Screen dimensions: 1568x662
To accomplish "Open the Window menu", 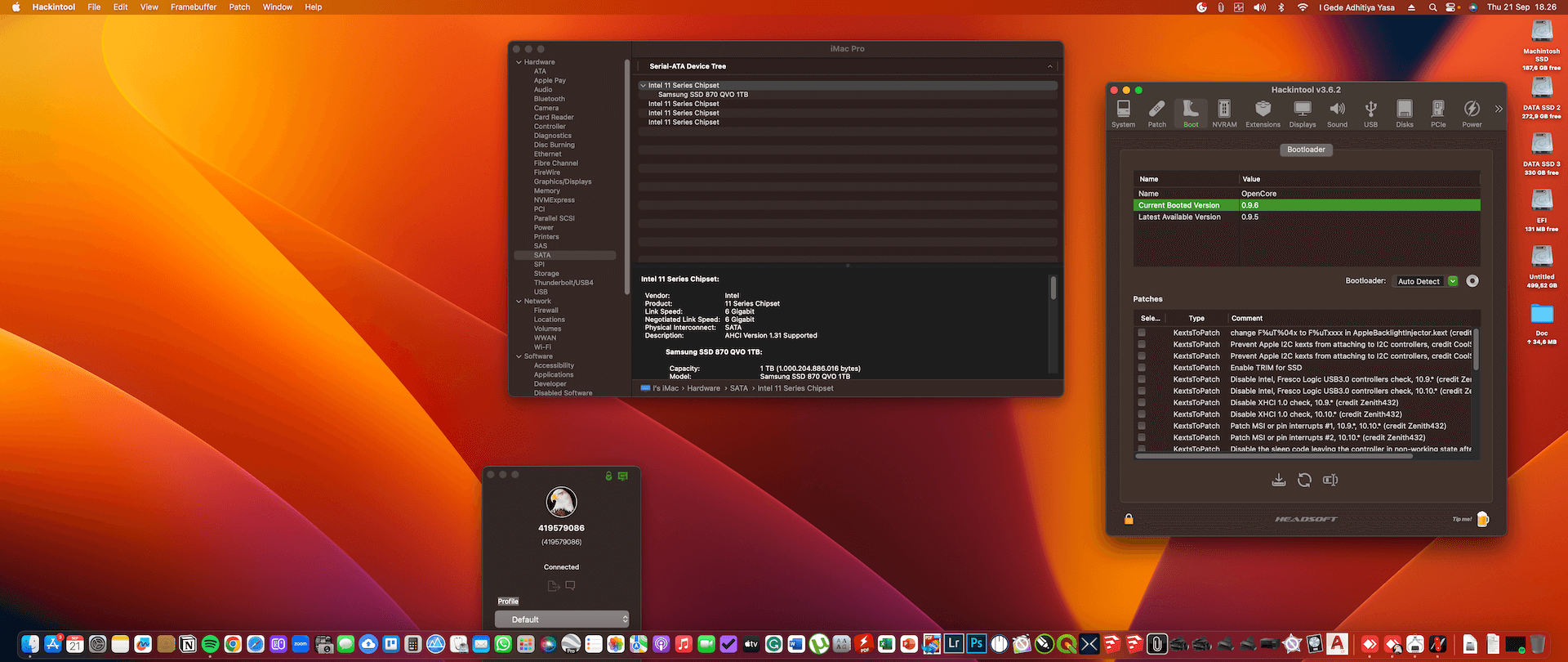I will [x=278, y=7].
